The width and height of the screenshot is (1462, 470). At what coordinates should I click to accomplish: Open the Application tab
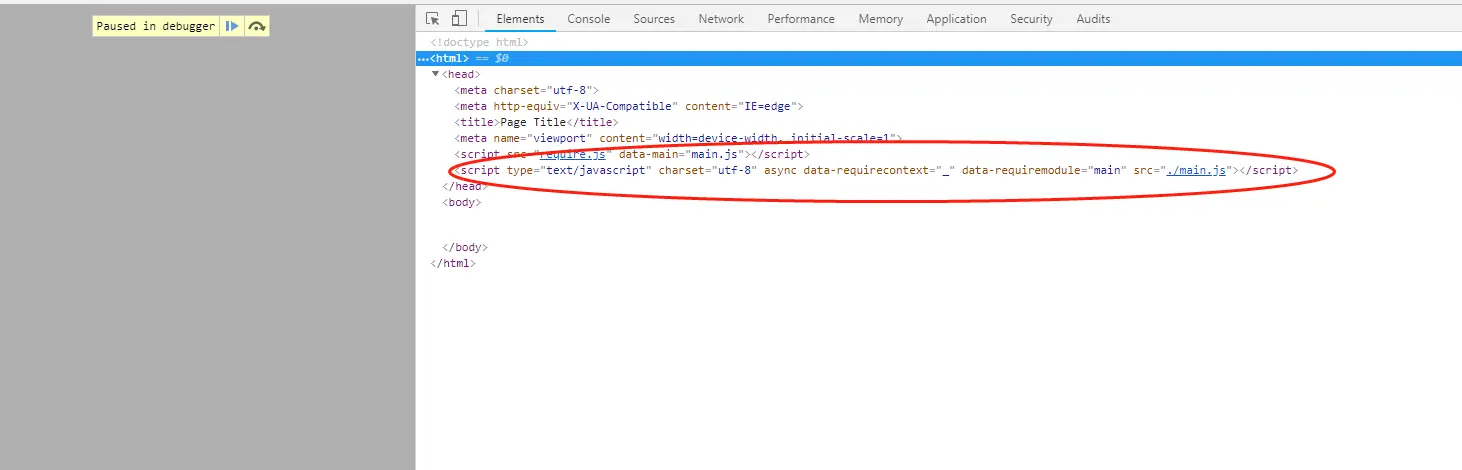(956, 19)
